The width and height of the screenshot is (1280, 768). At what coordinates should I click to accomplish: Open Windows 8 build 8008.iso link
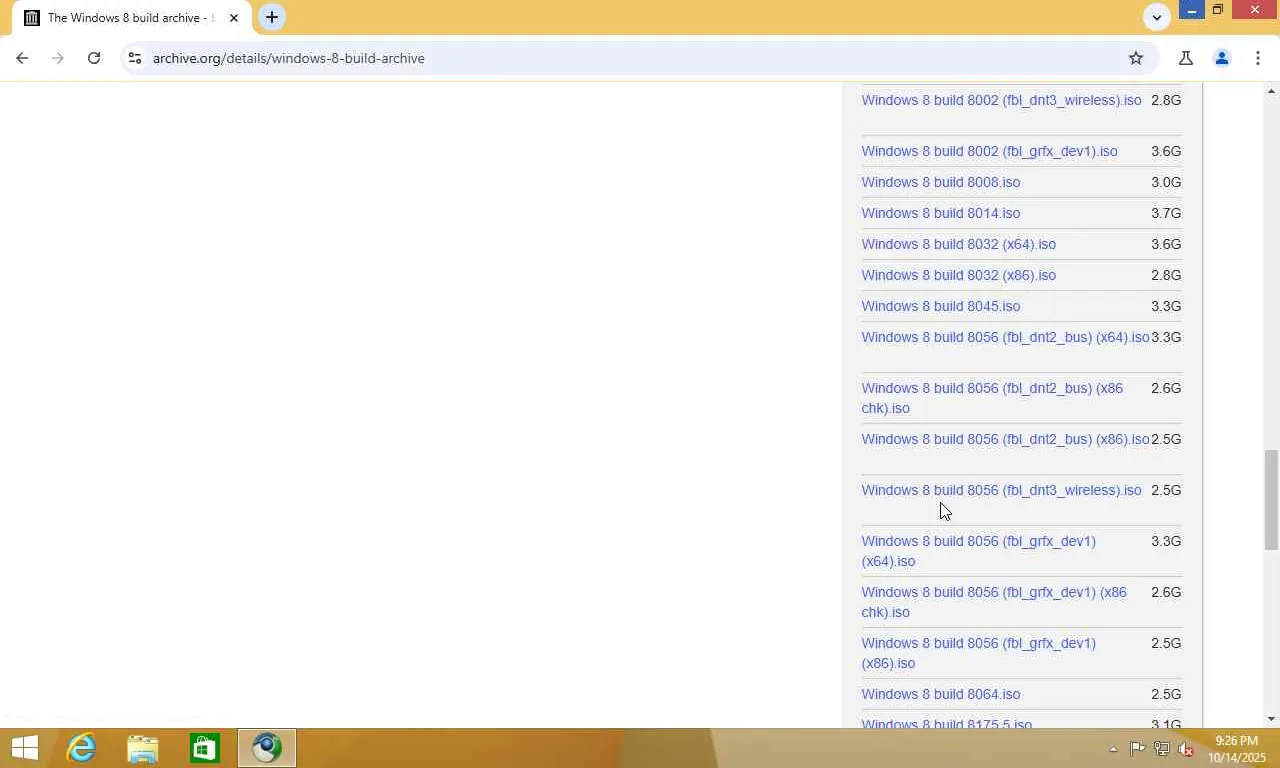pos(941,182)
